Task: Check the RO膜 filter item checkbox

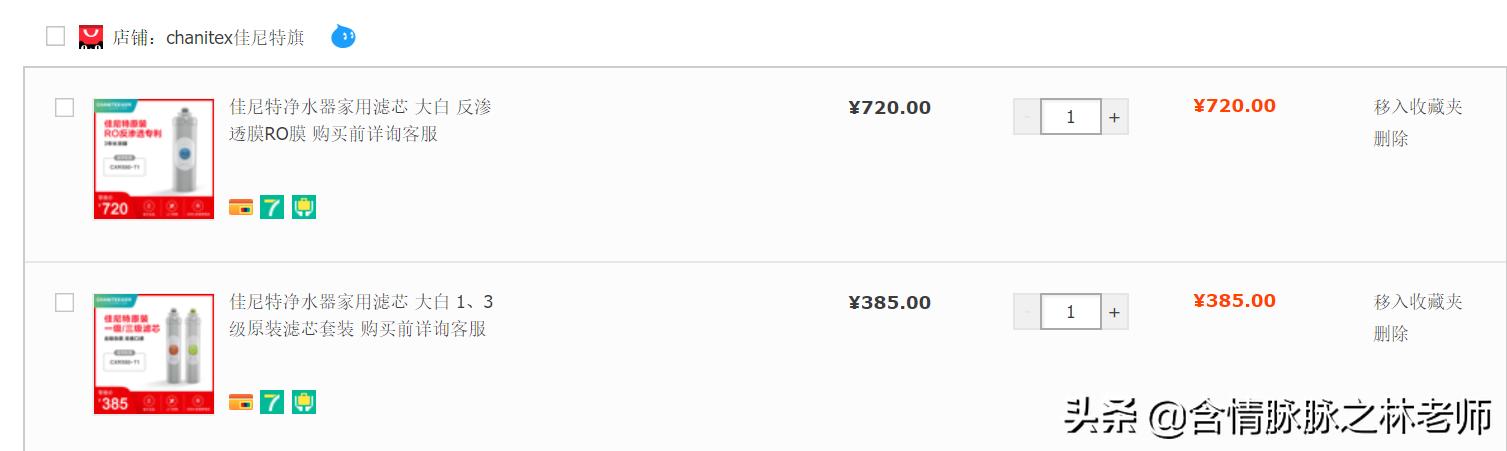Action: pyautogui.click(x=64, y=107)
